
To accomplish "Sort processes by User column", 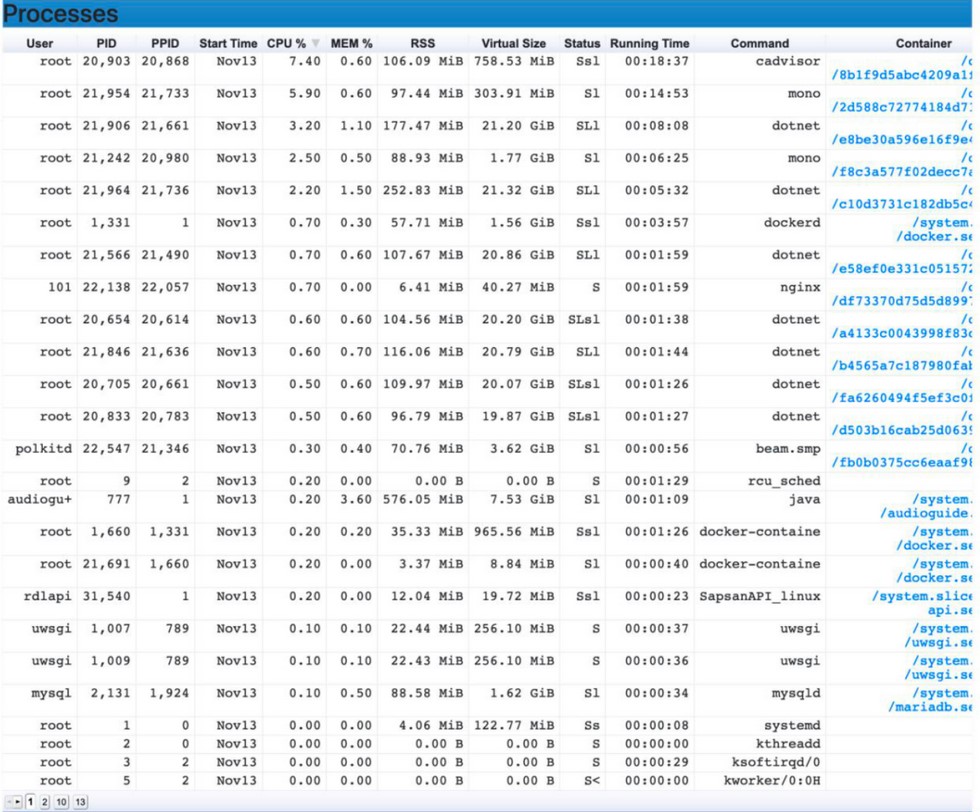I will pos(39,43).
